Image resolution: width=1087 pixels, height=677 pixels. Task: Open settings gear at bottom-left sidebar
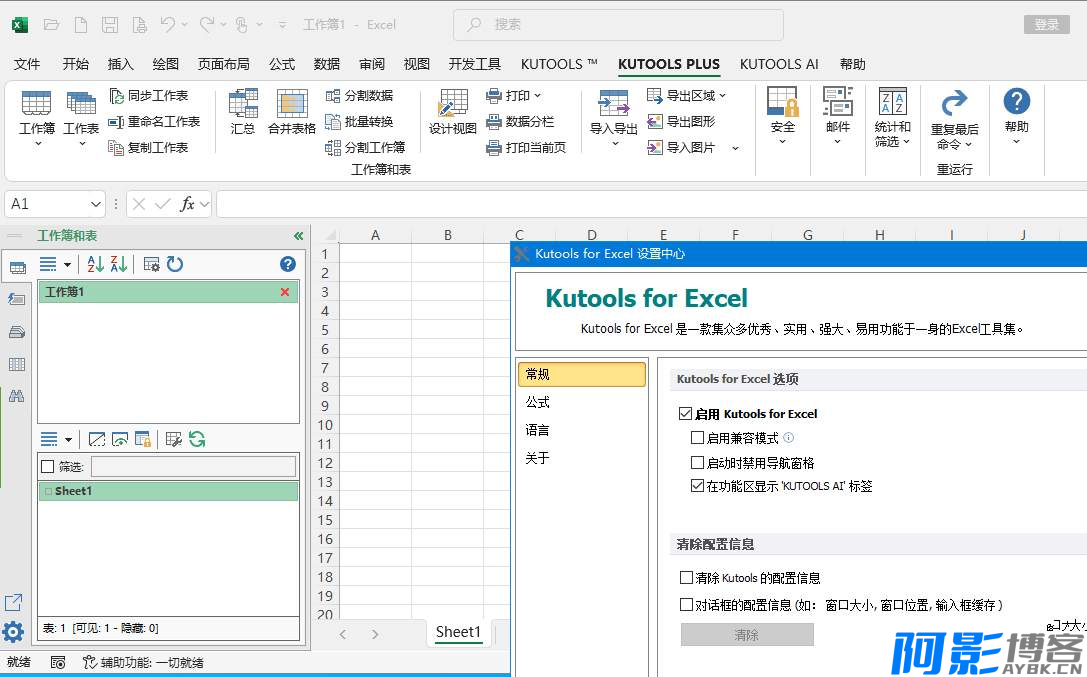(13, 632)
